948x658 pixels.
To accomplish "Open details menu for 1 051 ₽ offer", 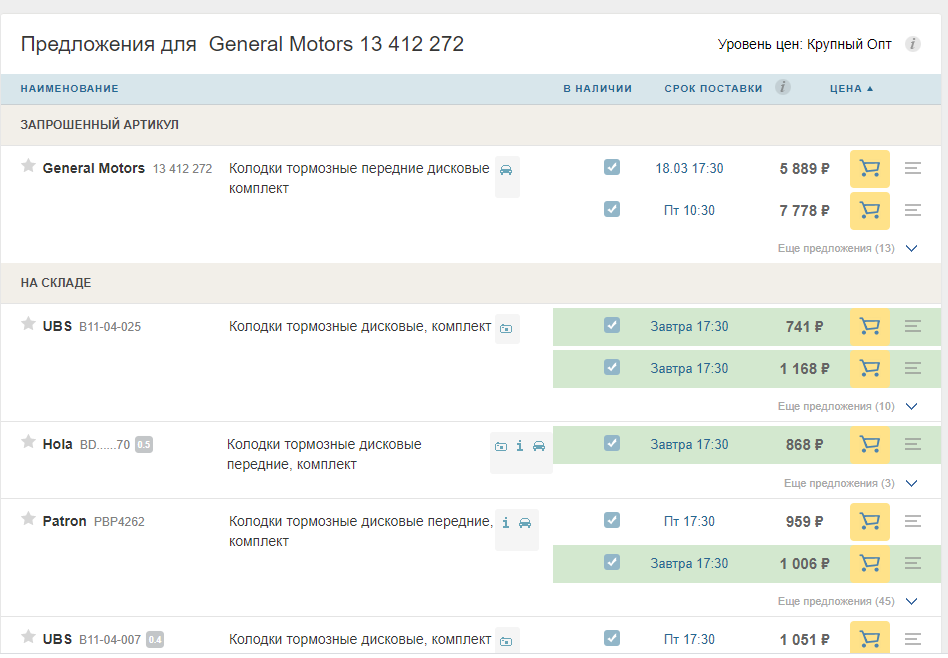I will point(913,639).
